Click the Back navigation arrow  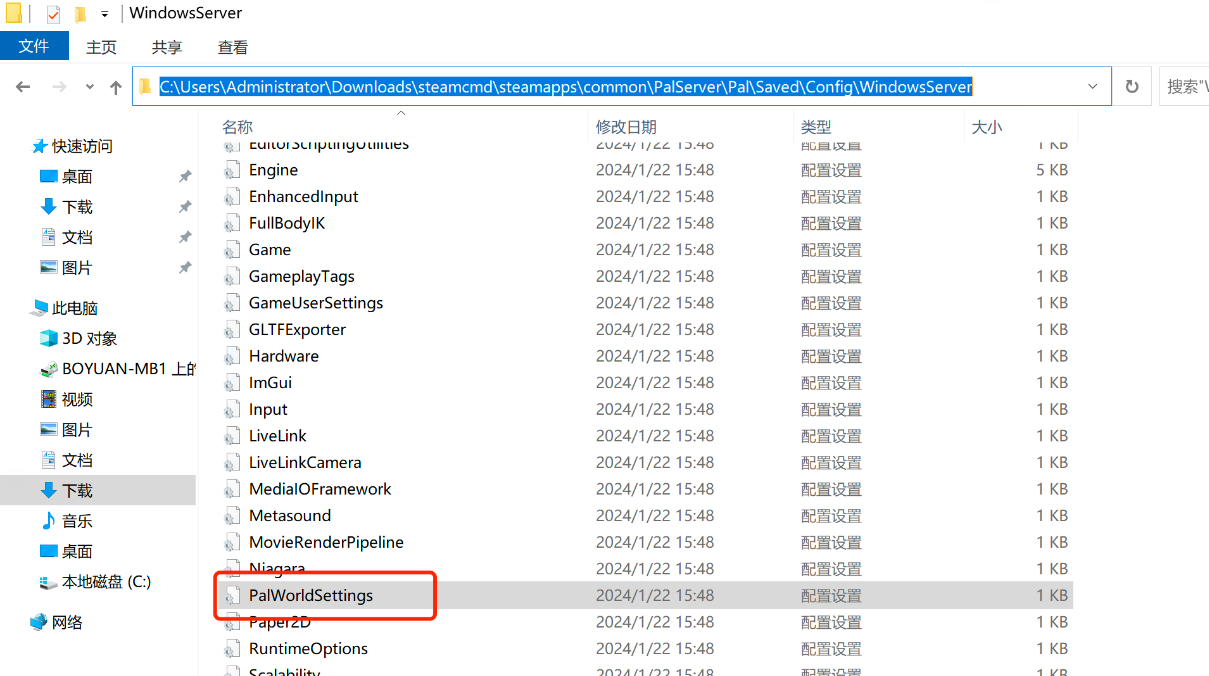point(23,88)
